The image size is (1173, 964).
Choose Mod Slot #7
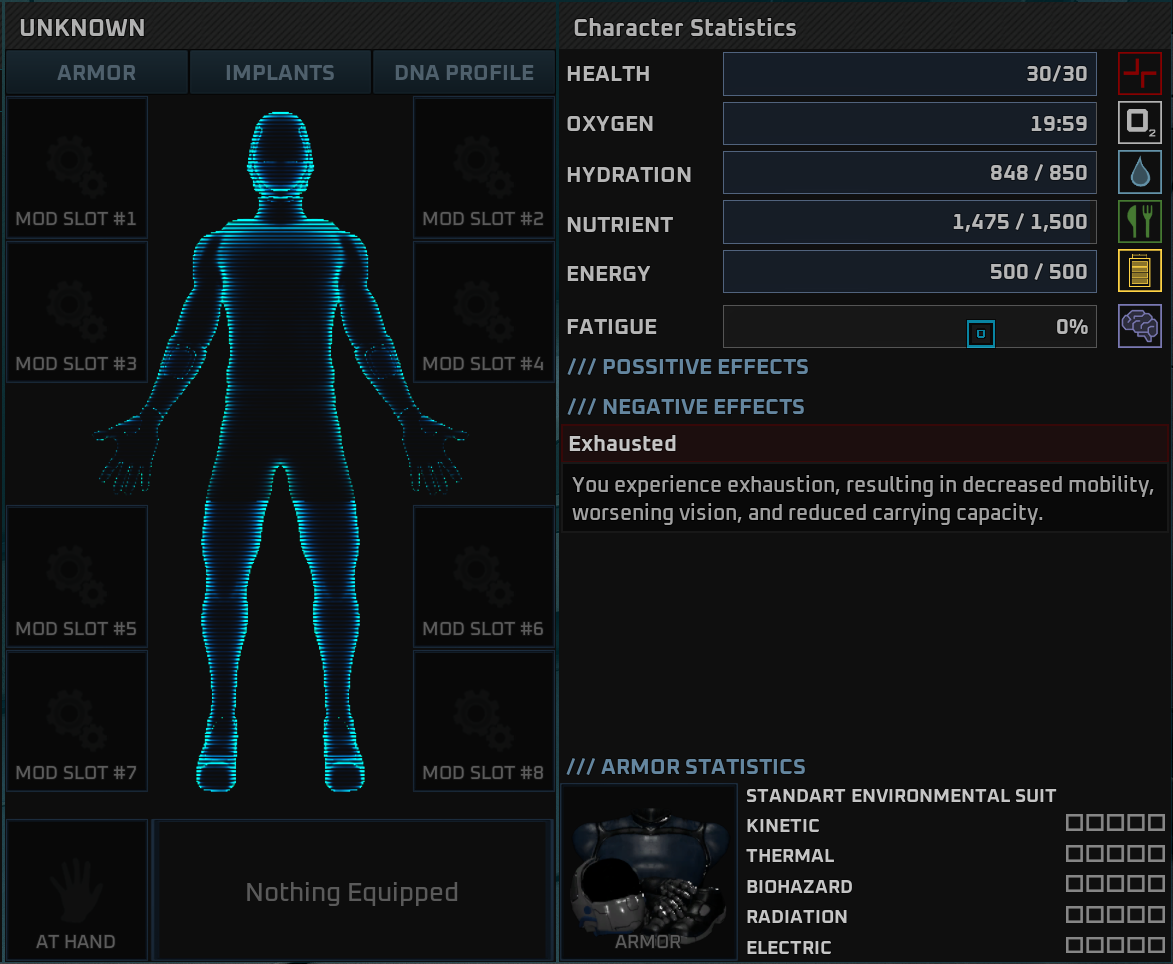(76, 721)
